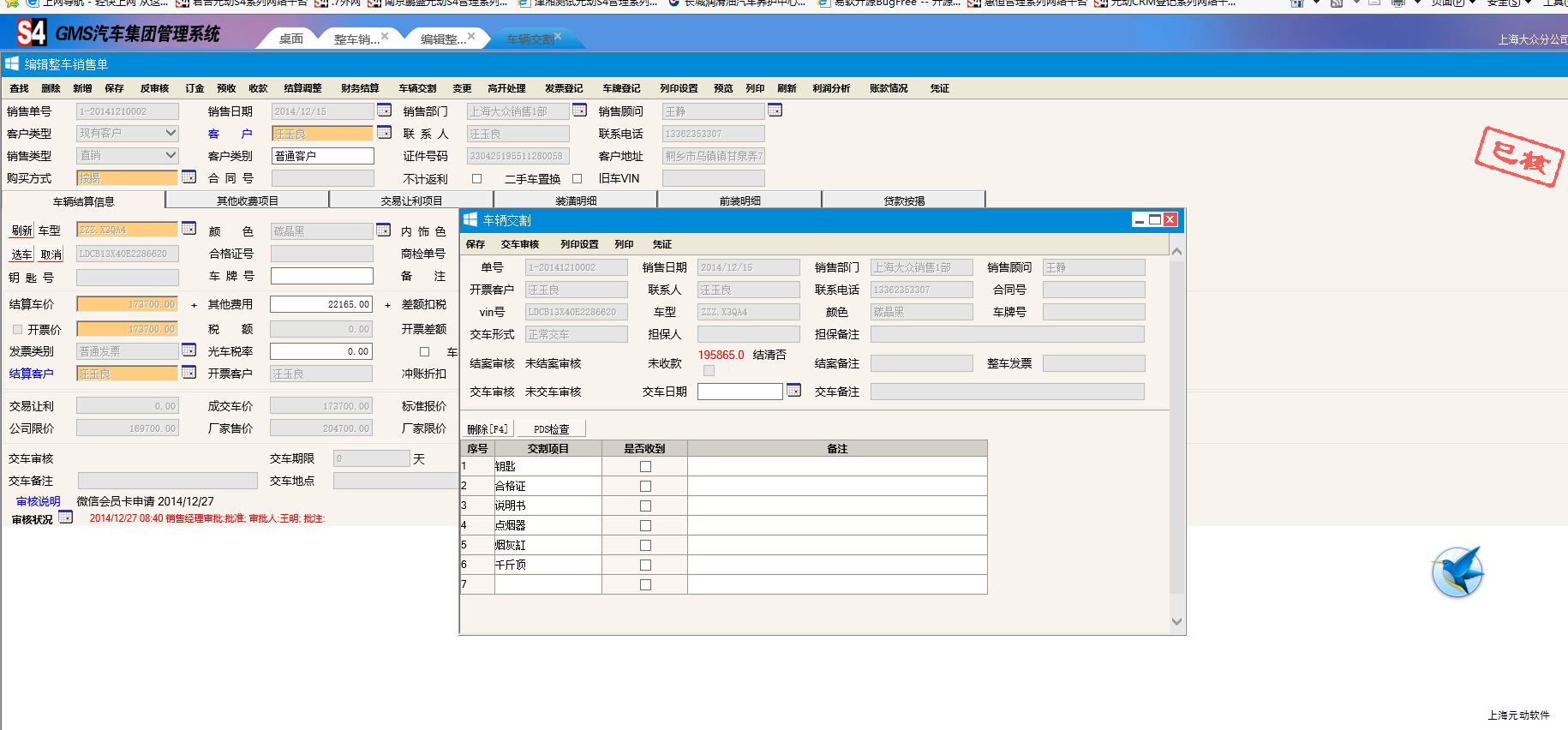Click the icon next to 审核状况
The height and width of the screenshot is (730, 1568).
coord(65,518)
